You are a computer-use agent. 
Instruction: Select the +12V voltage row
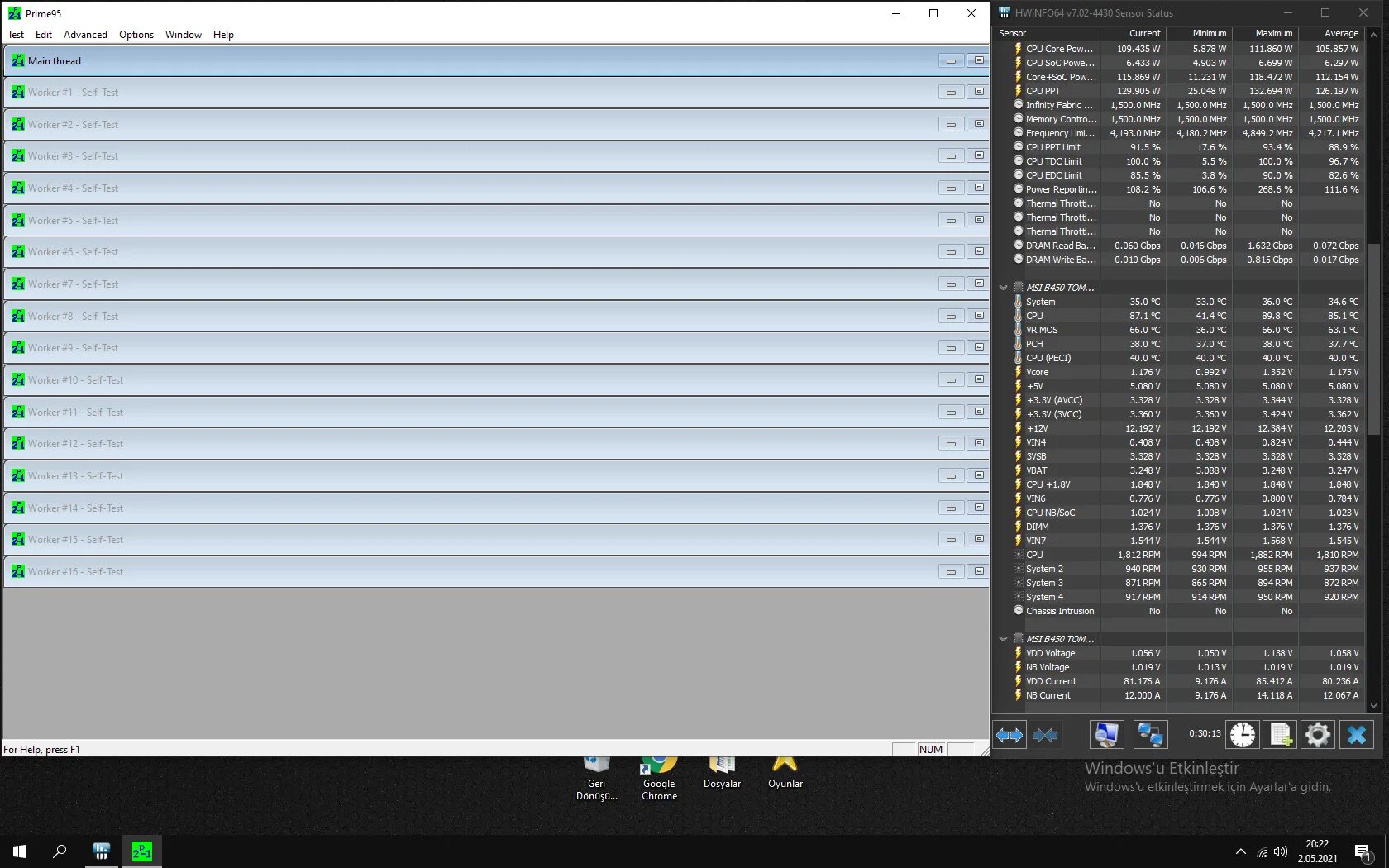coord(1180,428)
